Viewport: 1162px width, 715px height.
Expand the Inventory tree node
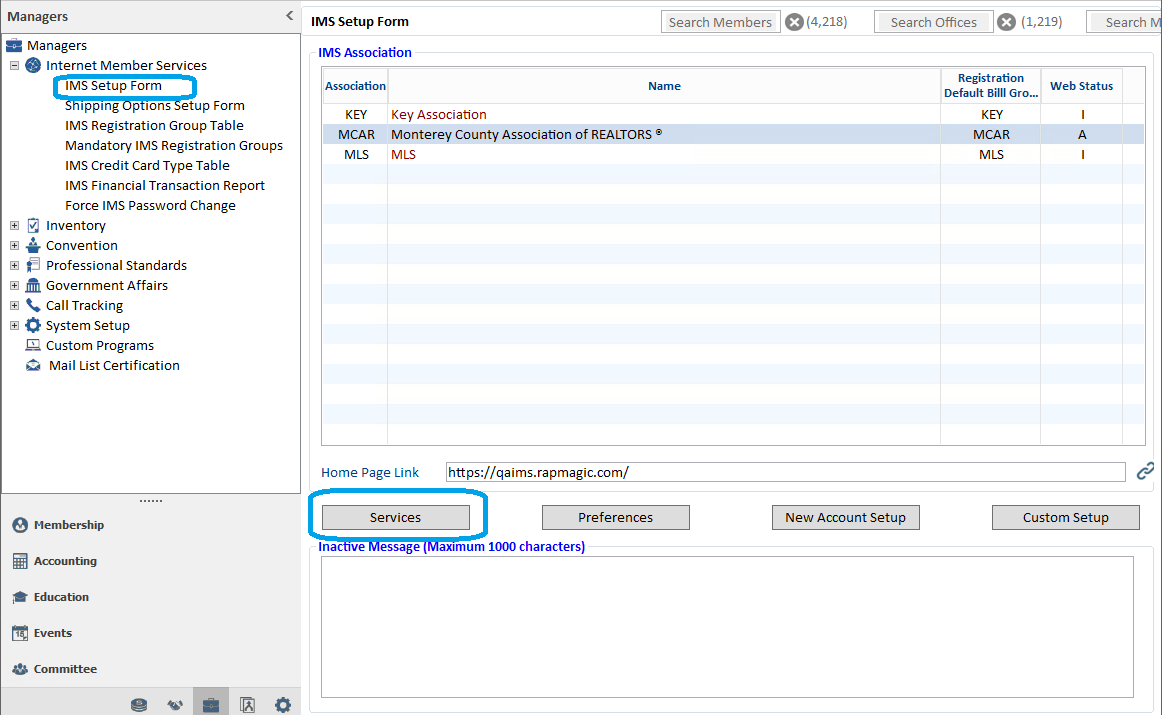[x=14, y=225]
